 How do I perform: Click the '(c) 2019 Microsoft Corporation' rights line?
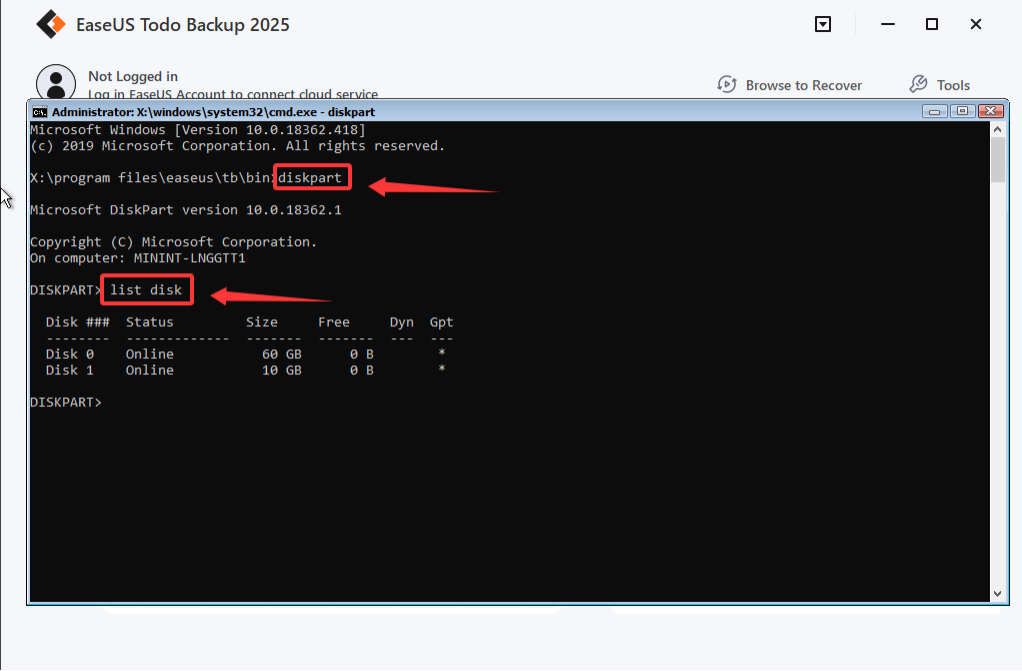pos(238,146)
